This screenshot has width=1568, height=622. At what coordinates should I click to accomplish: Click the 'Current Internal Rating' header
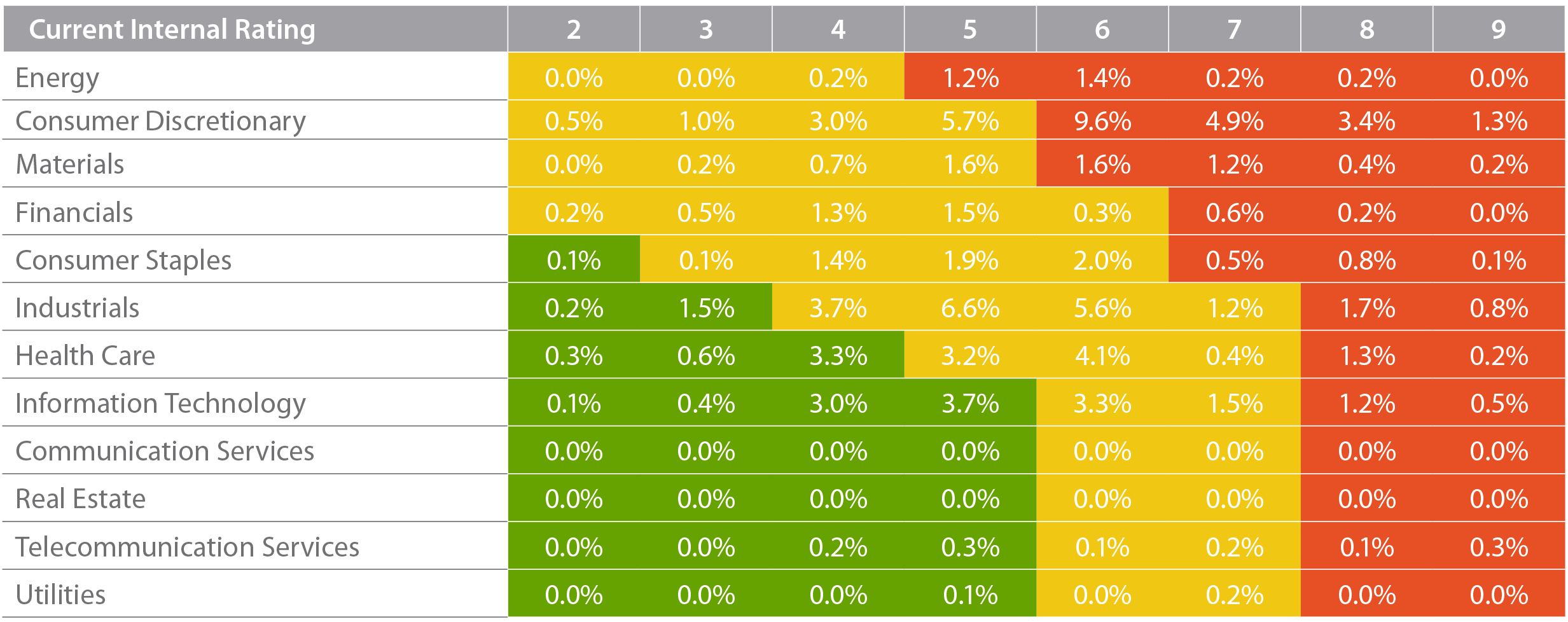coord(172,29)
